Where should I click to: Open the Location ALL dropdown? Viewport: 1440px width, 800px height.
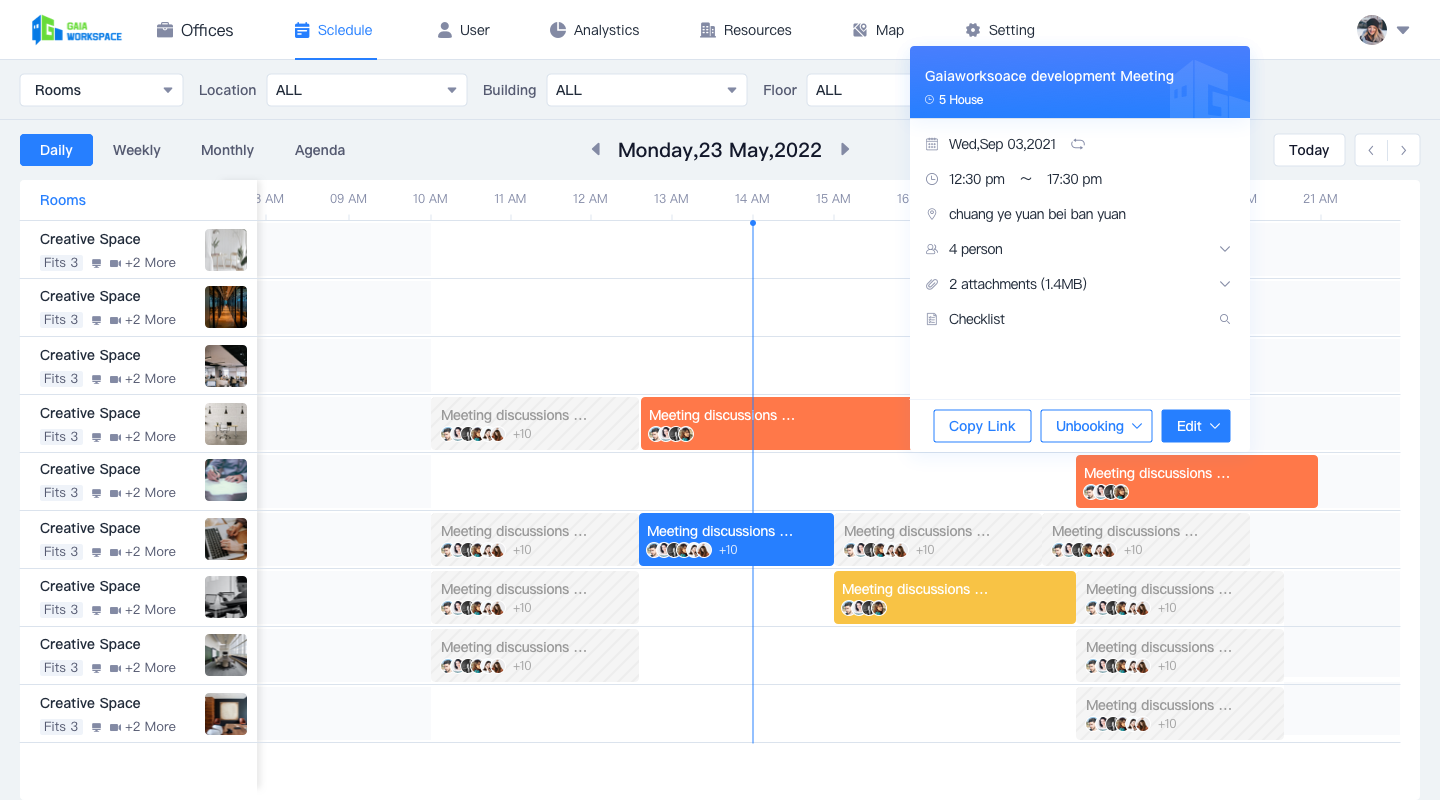coord(366,90)
